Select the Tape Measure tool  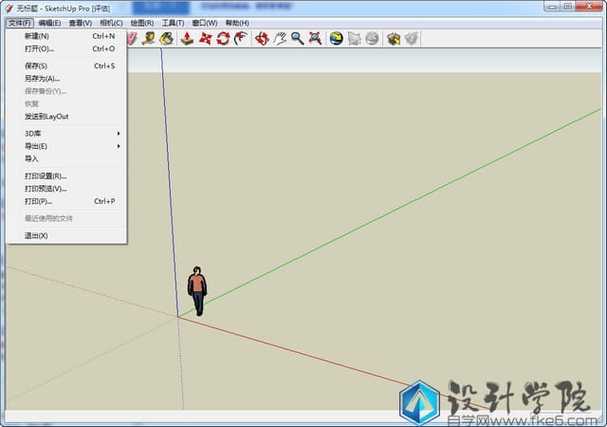[149, 38]
